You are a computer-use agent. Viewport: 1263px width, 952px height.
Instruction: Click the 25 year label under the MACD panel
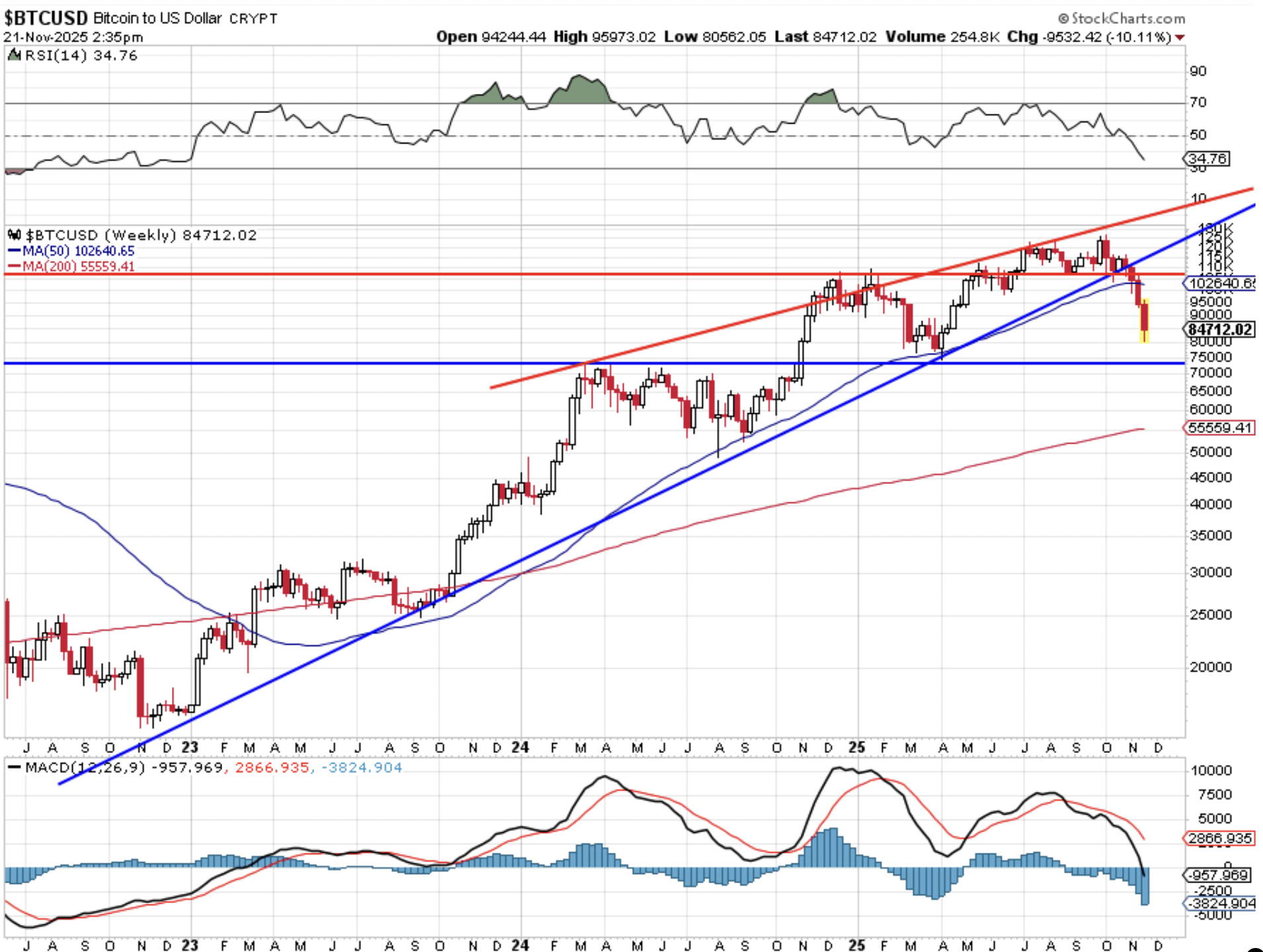(857, 945)
